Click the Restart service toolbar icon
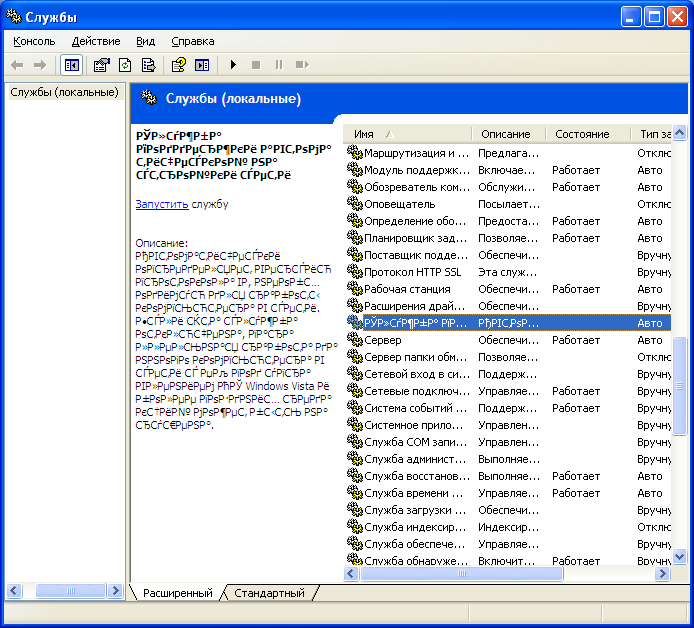694x628 pixels. click(302, 65)
